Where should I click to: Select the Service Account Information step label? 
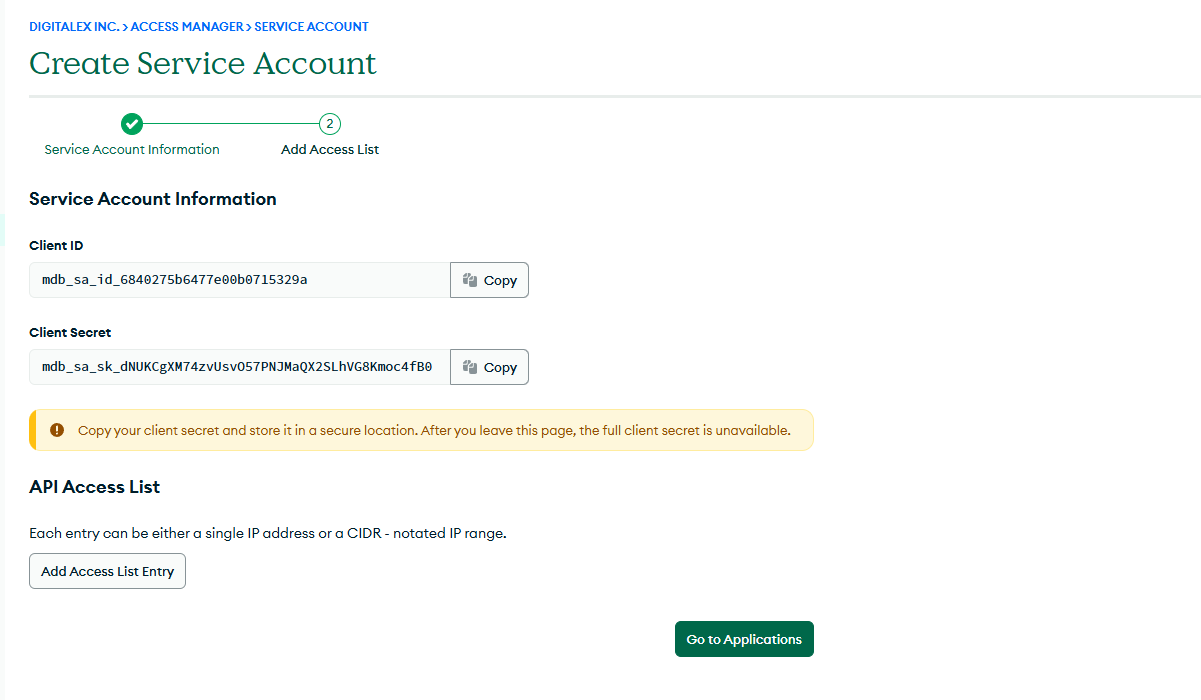point(132,150)
